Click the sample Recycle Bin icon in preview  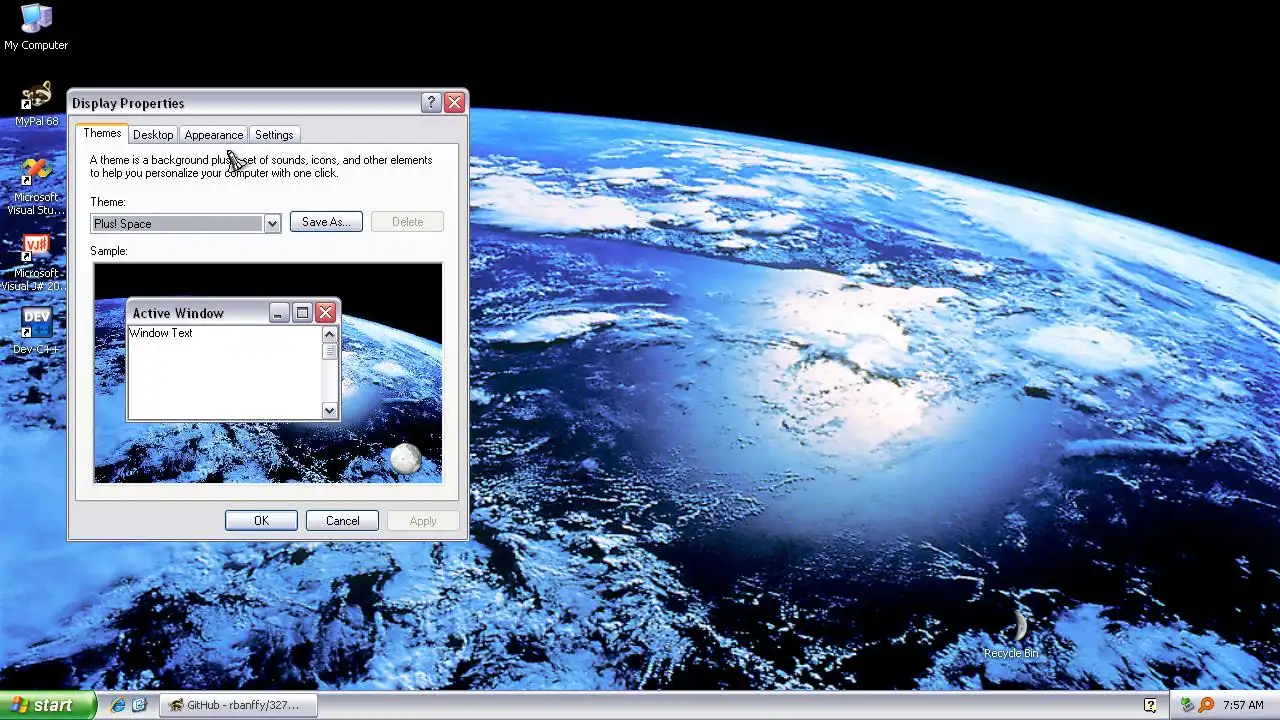(x=405, y=458)
